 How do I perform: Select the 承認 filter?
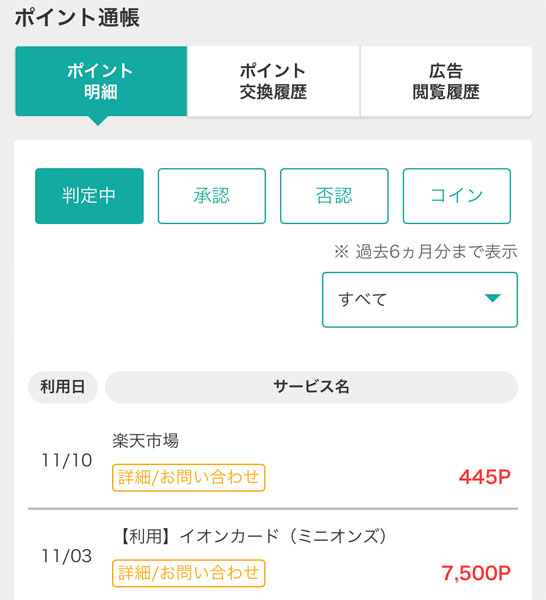(x=212, y=196)
